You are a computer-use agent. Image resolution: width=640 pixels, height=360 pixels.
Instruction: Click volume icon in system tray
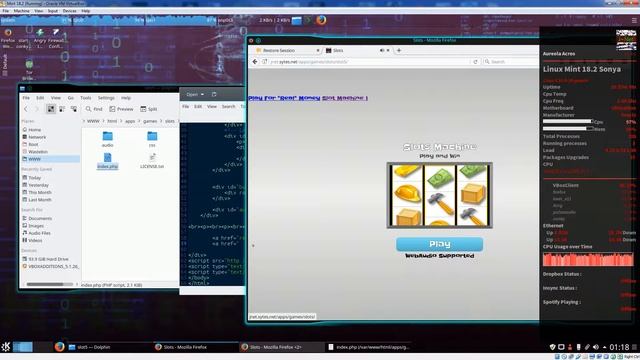(596, 347)
